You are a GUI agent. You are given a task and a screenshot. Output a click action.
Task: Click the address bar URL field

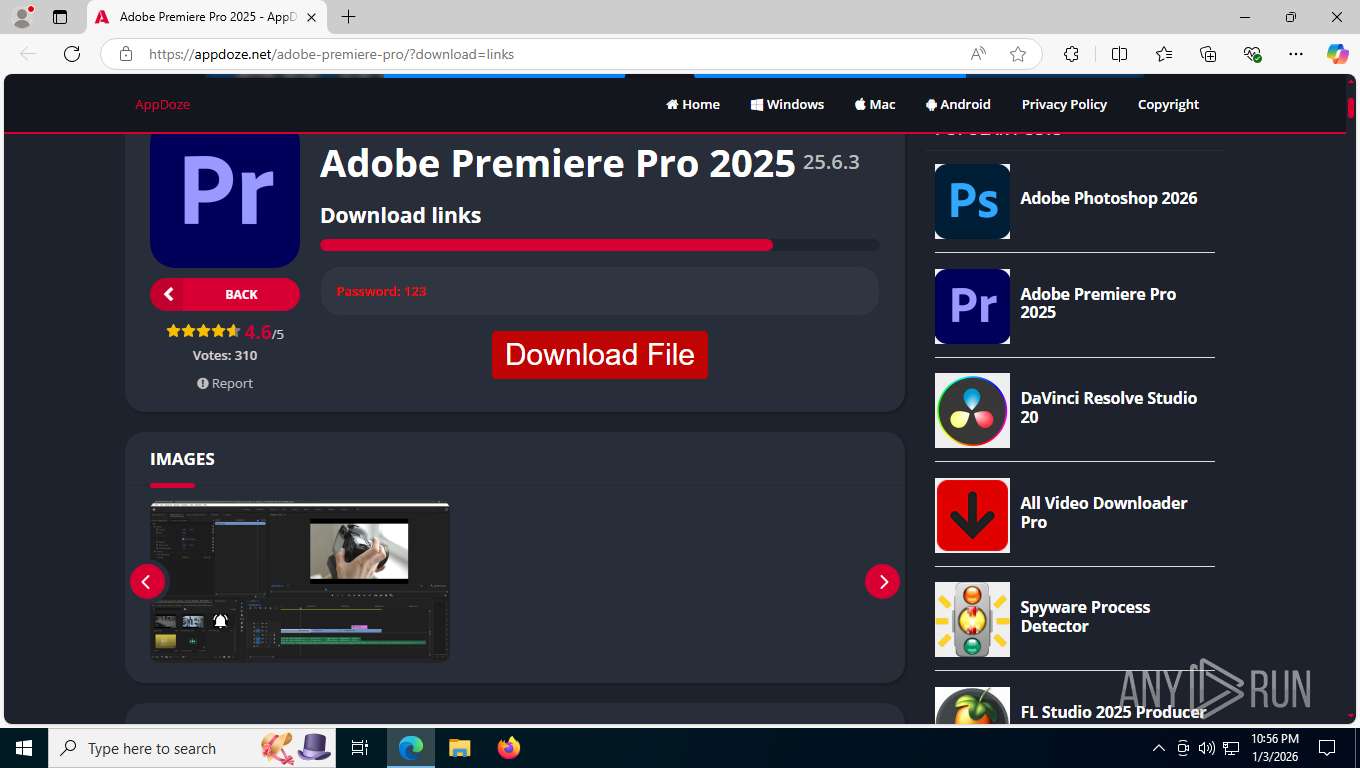click(x=550, y=54)
